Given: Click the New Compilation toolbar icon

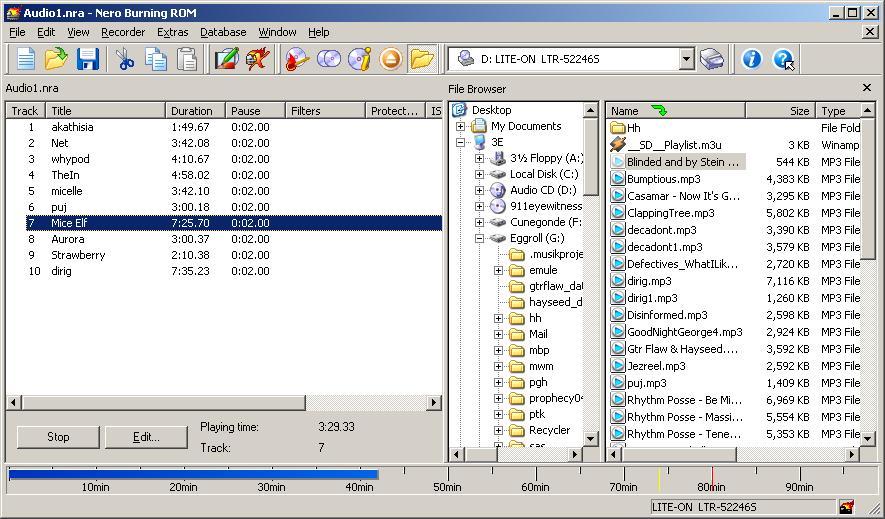Looking at the screenshot, I should tap(26, 59).
